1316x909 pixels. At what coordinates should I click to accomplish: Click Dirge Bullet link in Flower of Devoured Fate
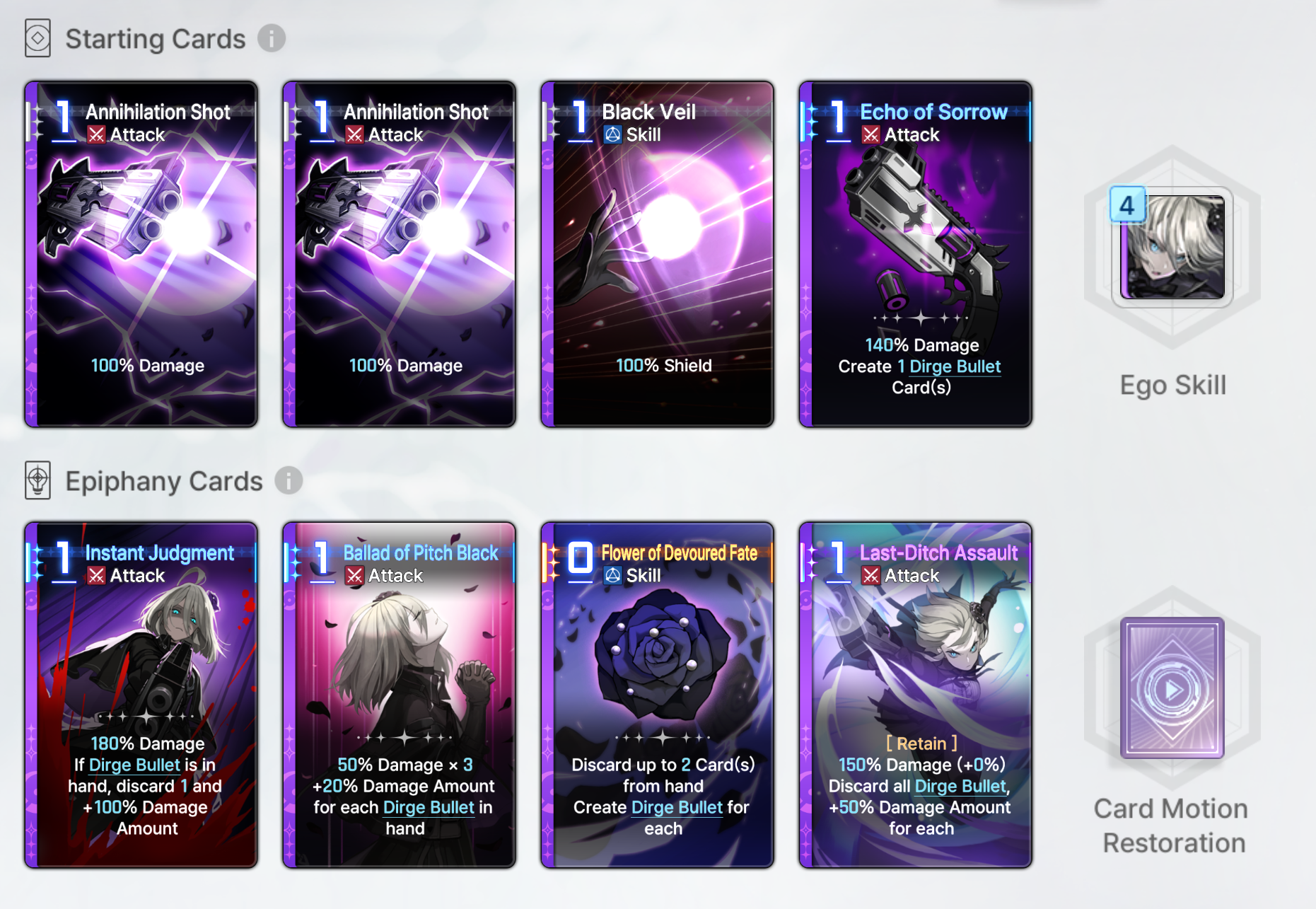click(x=677, y=807)
